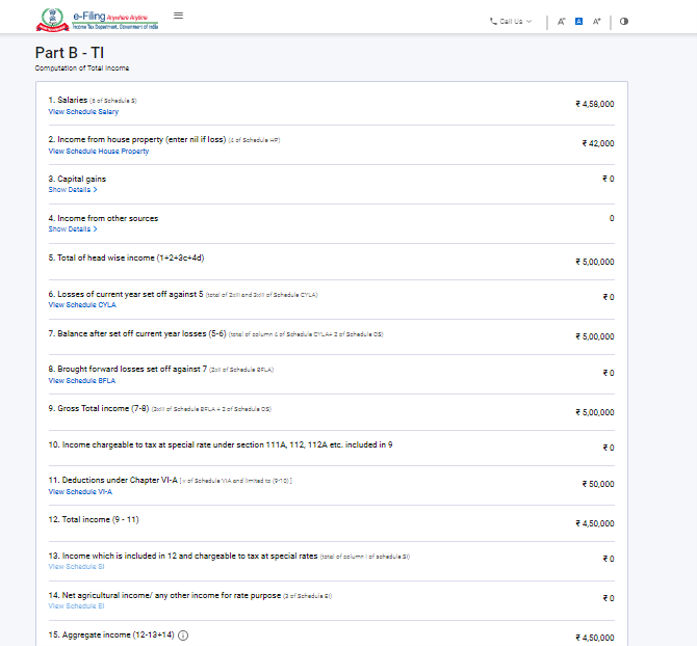
Task: Open View Schedule Salary link
Action: click(83, 112)
